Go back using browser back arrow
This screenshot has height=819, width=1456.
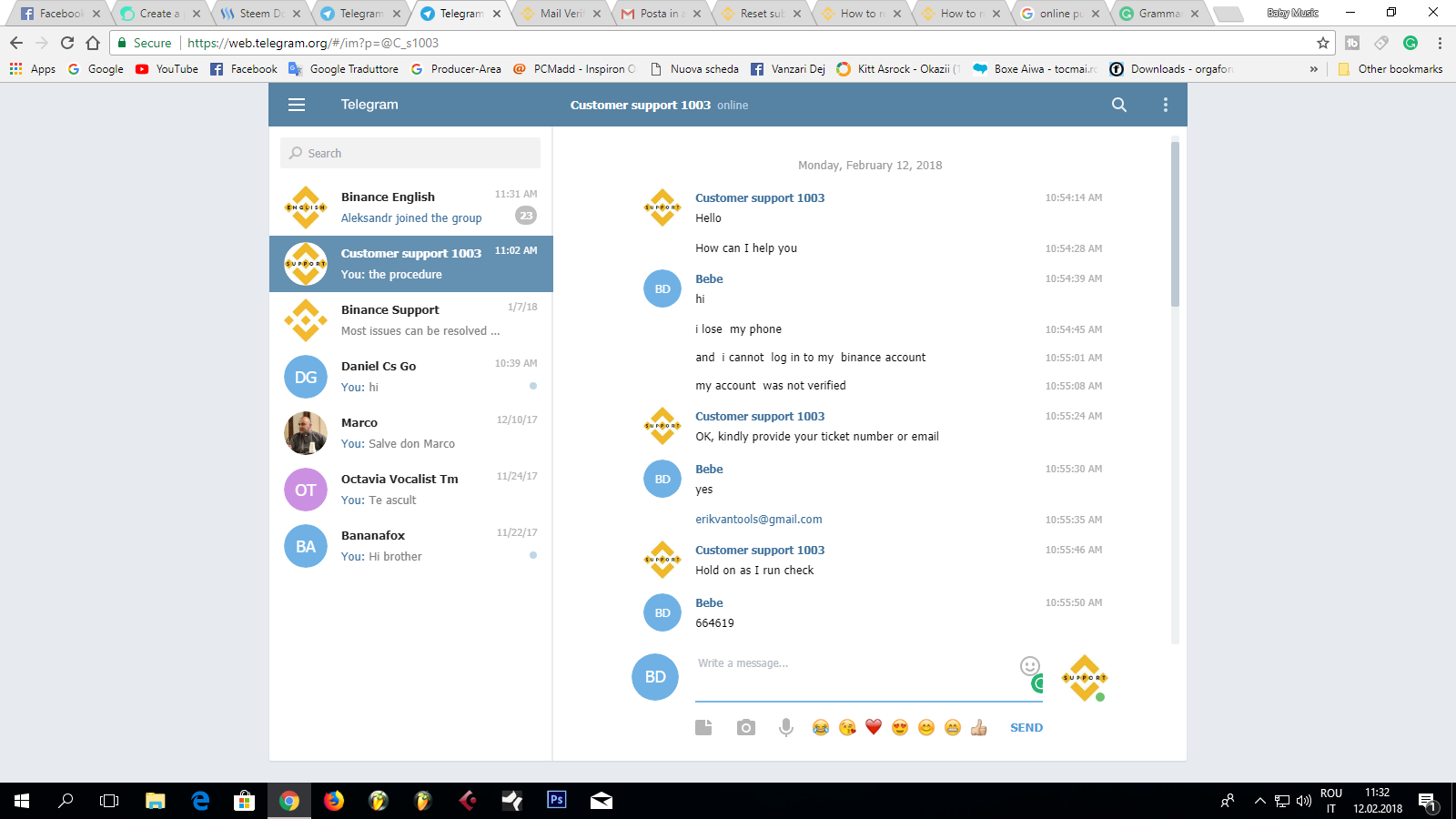coord(16,43)
